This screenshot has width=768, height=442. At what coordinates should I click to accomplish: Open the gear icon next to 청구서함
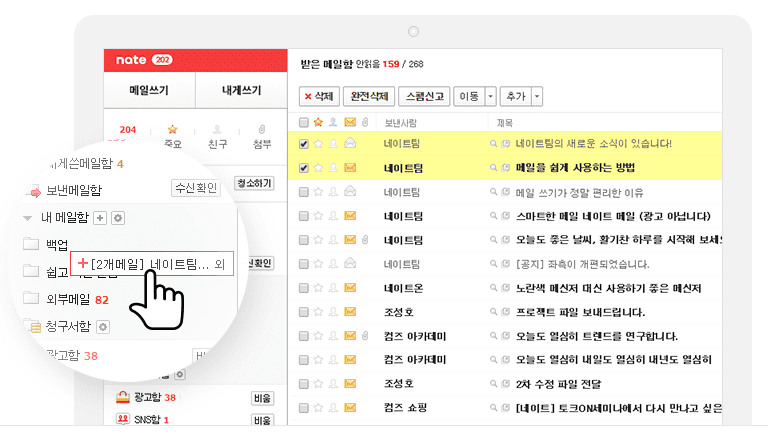103,327
